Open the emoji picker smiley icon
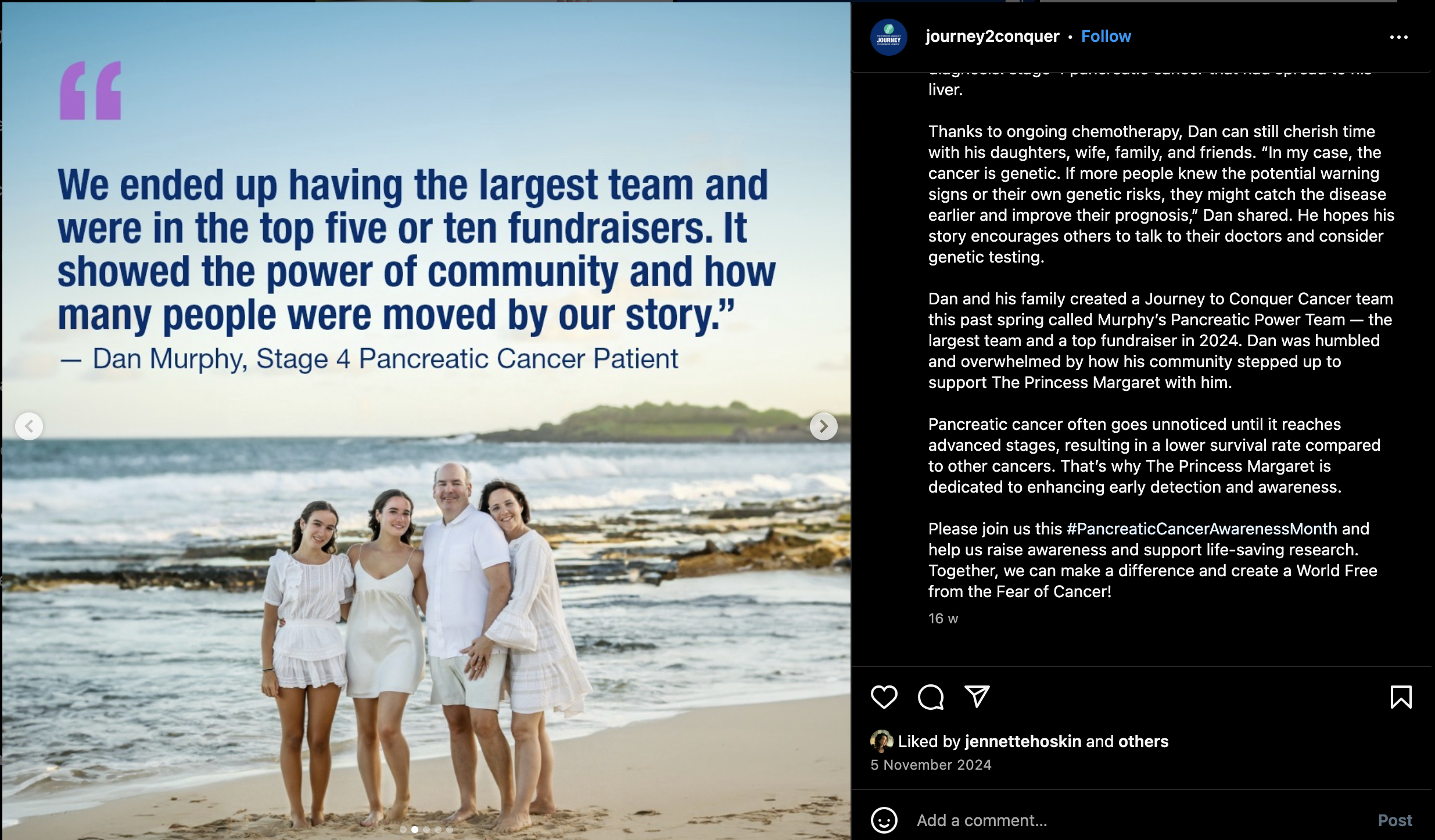 (884, 820)
